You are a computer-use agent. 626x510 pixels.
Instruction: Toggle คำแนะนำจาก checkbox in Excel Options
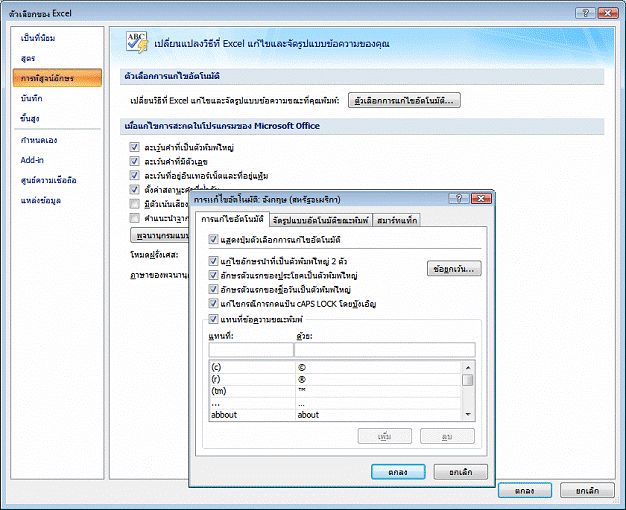pyautogui.click(x=135, y=218)
